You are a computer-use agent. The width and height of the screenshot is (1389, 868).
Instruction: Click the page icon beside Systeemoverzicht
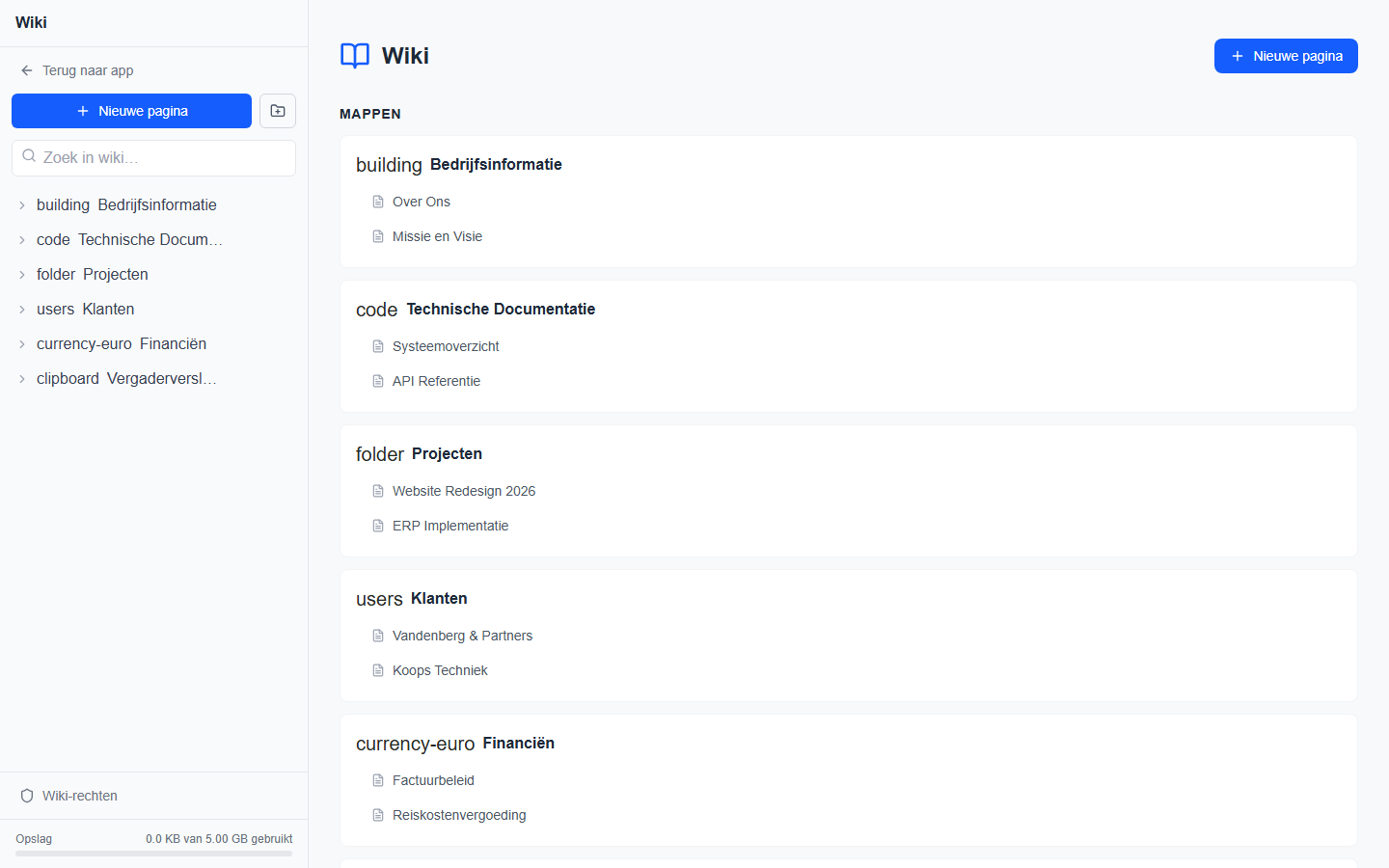(x=378, y=346)
